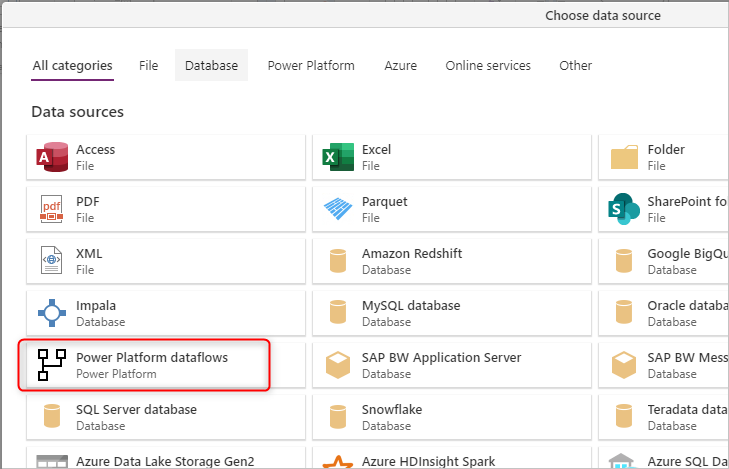729x469 pixels.
Task: Click the blue Parquet icon
Action: coord(338,209)
